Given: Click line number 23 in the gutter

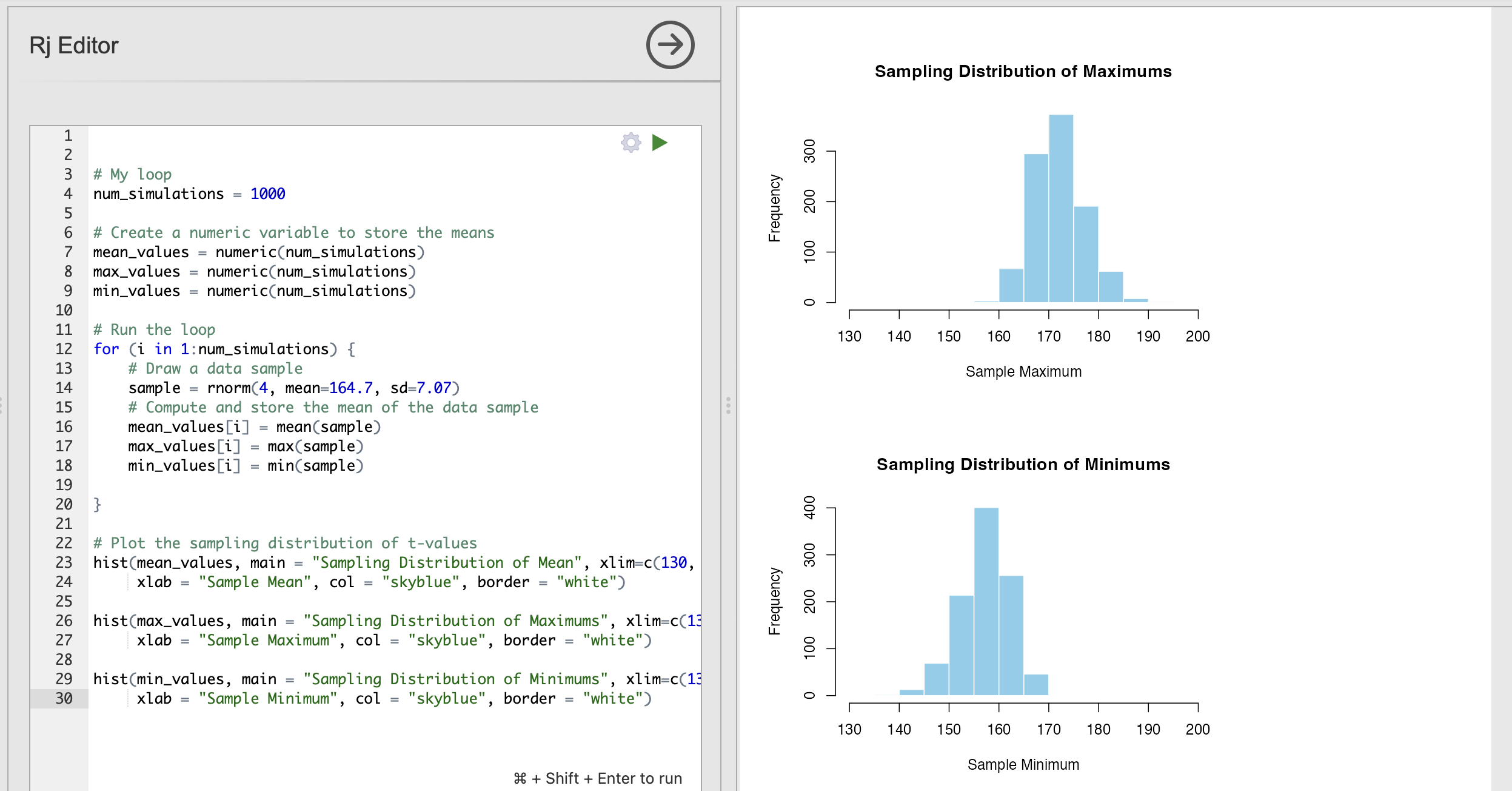Looking at the screenshot, I should point(64,562).
